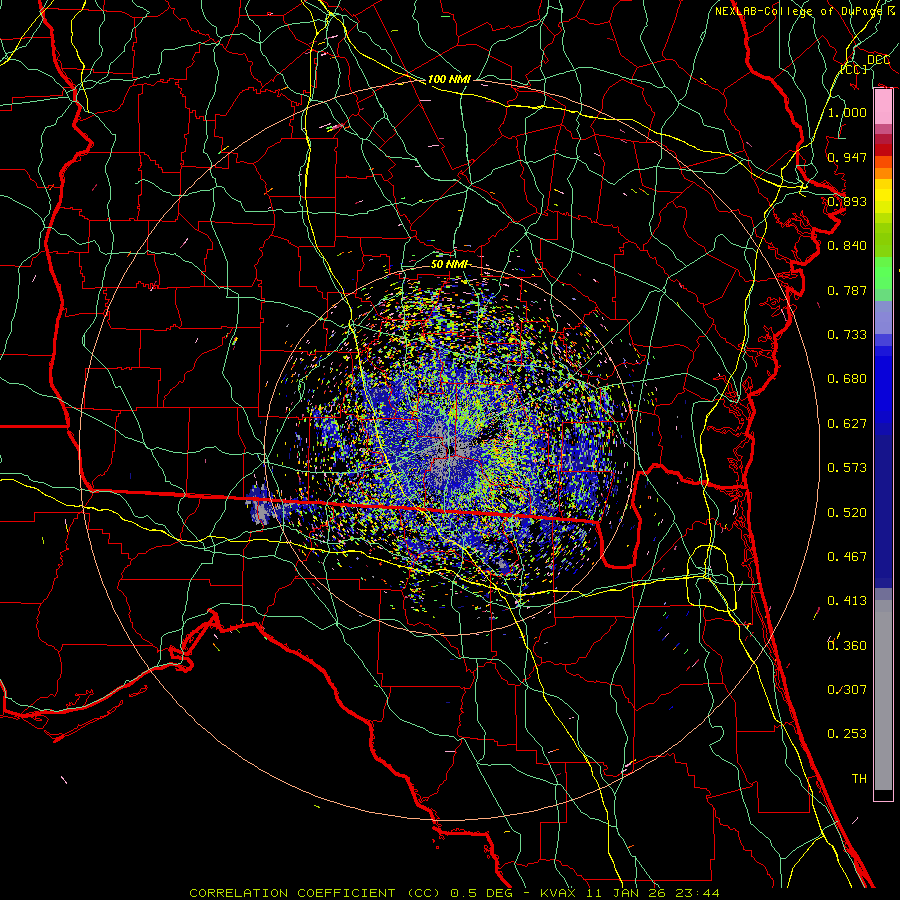Select the 0.680 legend value
The width and height of the screenshot is (900, 900).
tap(847, 379)
